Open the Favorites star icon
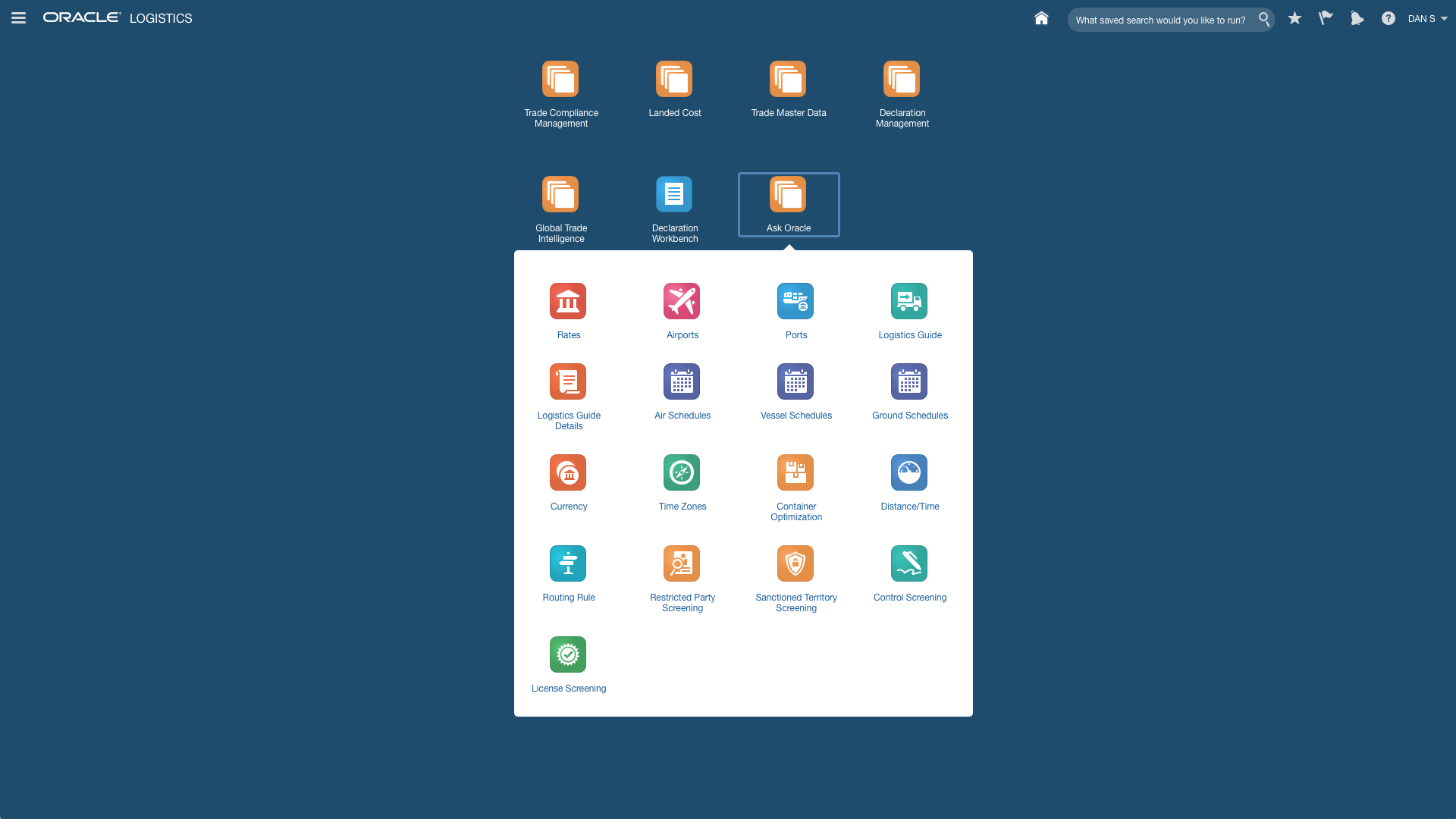The width and height of the screenshot is (1456, 819). point(1294,18)
